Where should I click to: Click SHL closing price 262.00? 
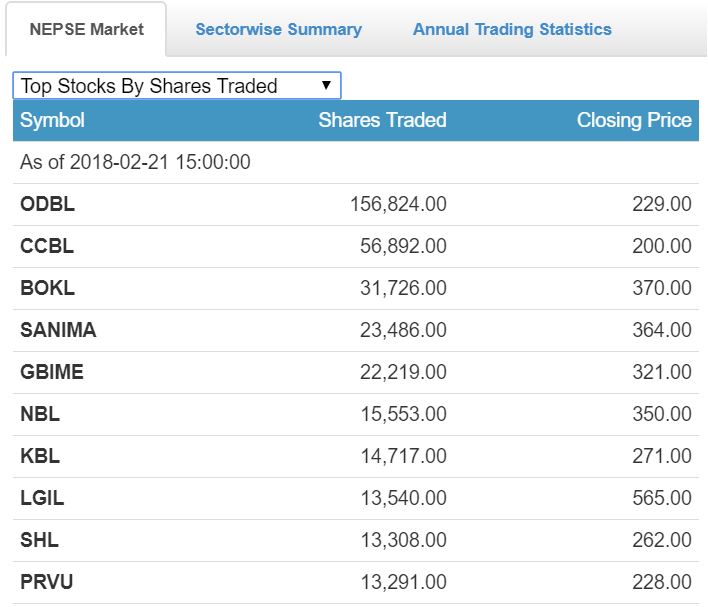click(662, 540)
